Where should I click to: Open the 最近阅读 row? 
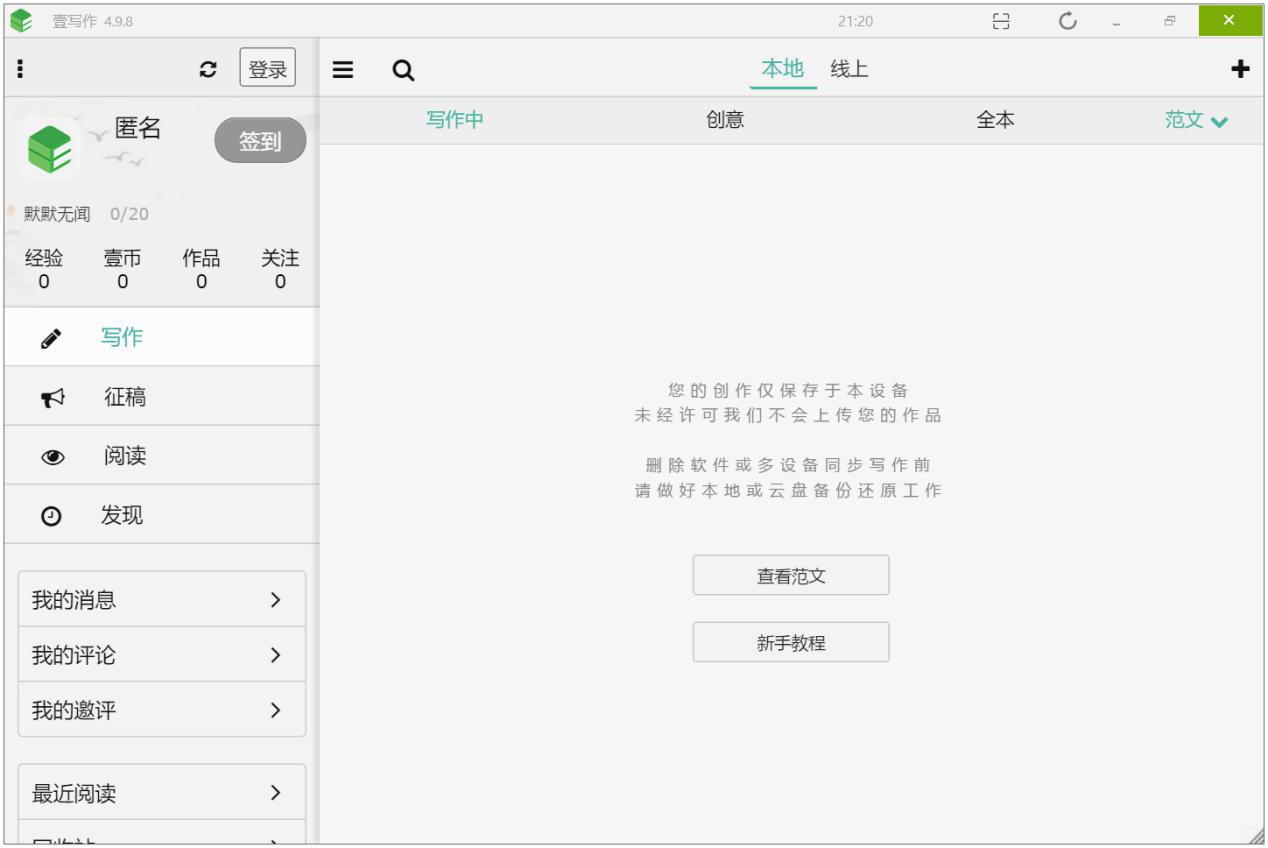click(162, 793)
